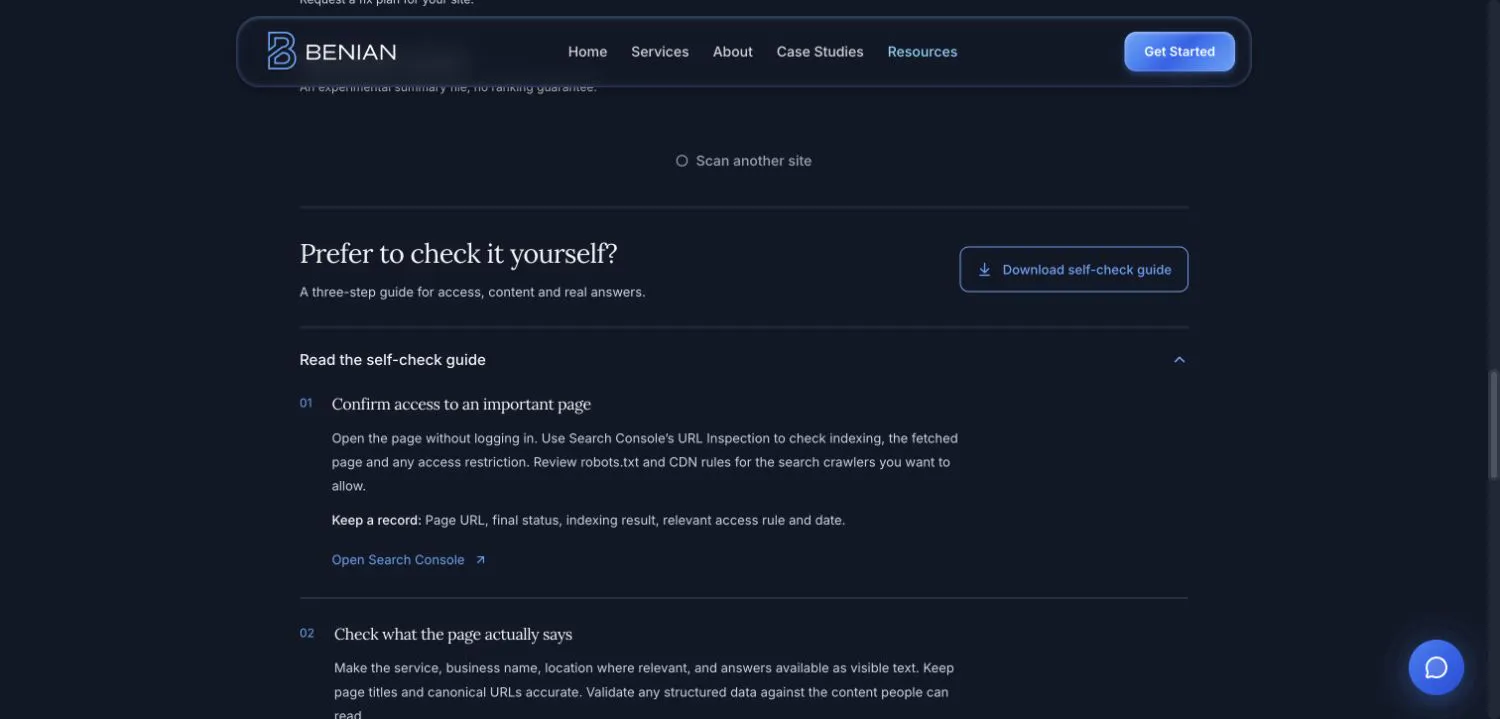Click the bold Keep a record: label

coord(376,520)
